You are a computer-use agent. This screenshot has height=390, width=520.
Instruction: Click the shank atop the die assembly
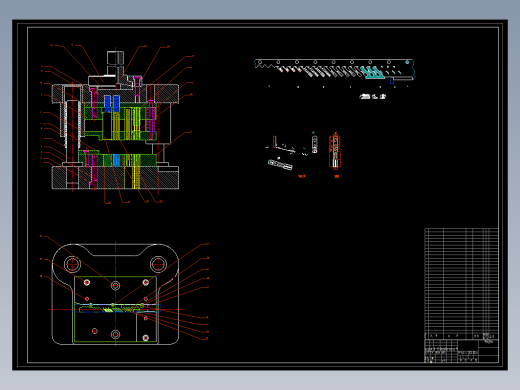116,63
